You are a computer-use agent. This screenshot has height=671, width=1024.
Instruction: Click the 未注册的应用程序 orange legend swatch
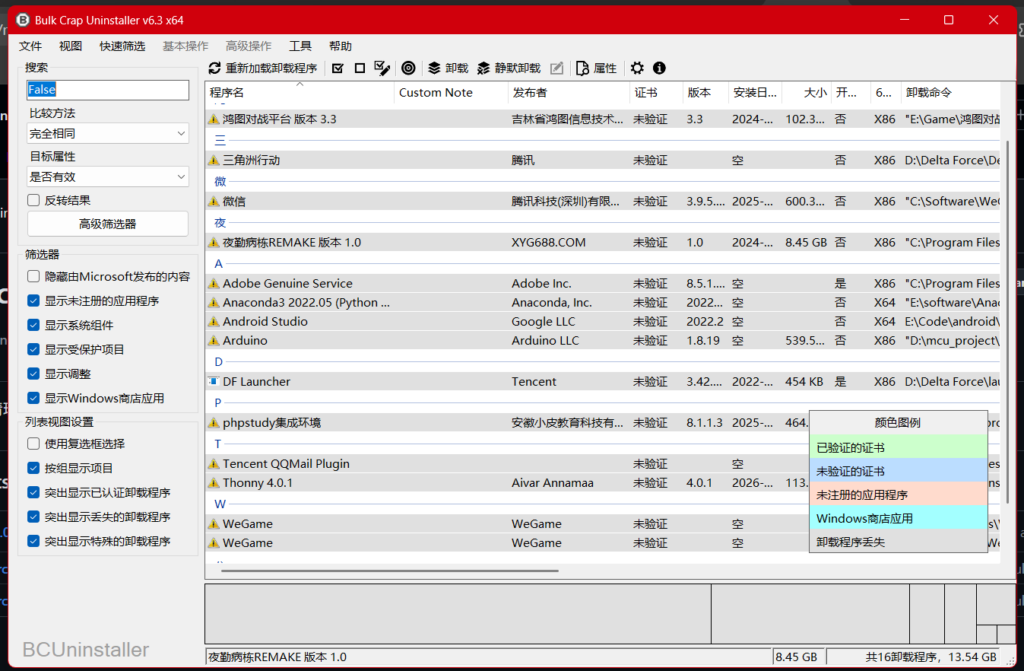(898, 495)
